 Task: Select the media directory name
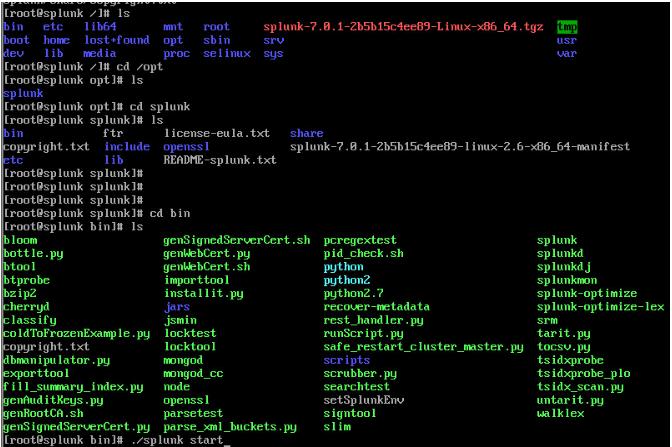(x=100, y=54)
